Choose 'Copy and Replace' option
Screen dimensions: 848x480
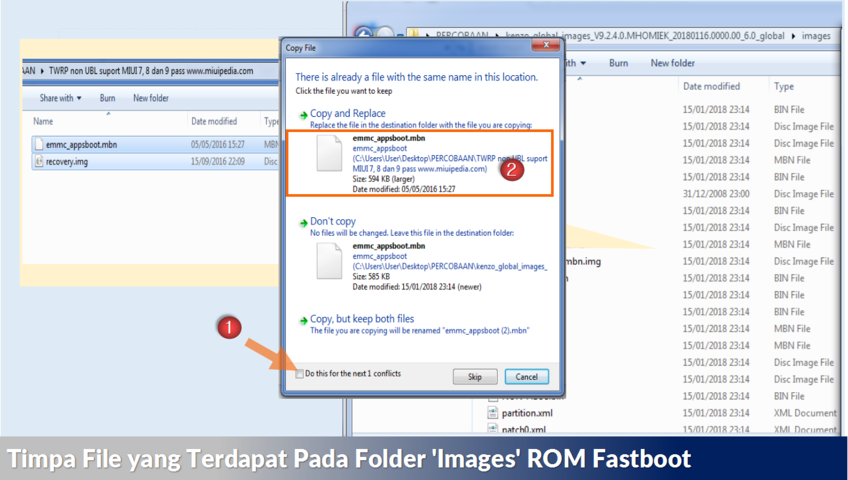click(348, 114)
